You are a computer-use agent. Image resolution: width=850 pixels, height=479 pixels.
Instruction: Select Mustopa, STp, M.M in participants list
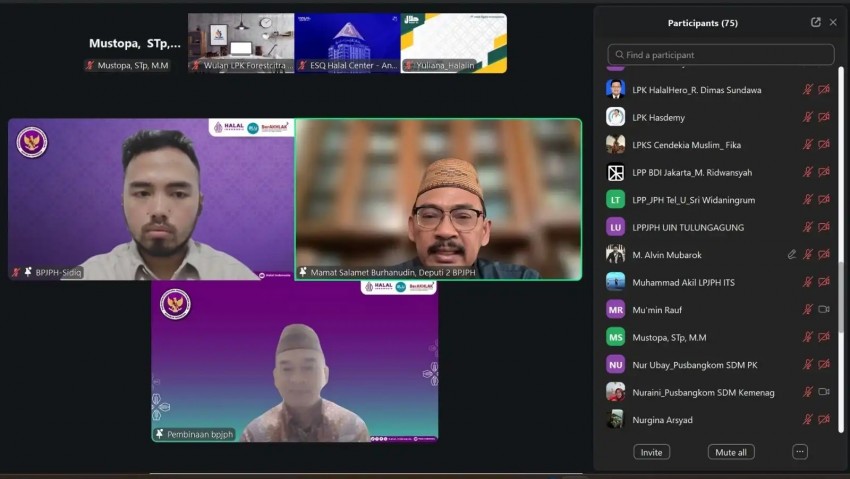click(669, 338)
